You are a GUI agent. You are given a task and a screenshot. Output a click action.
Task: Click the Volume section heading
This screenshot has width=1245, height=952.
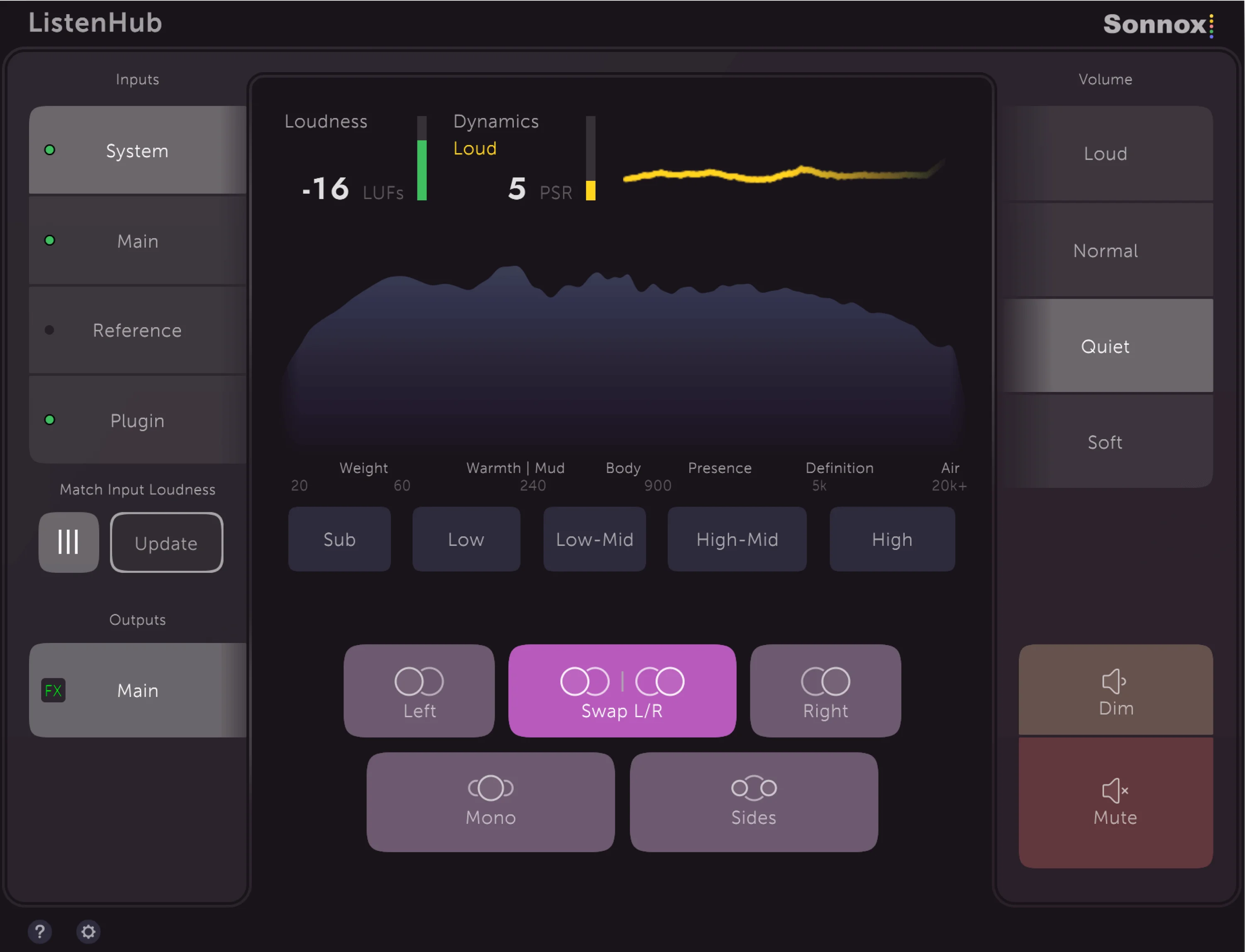tap(1106, 79)
